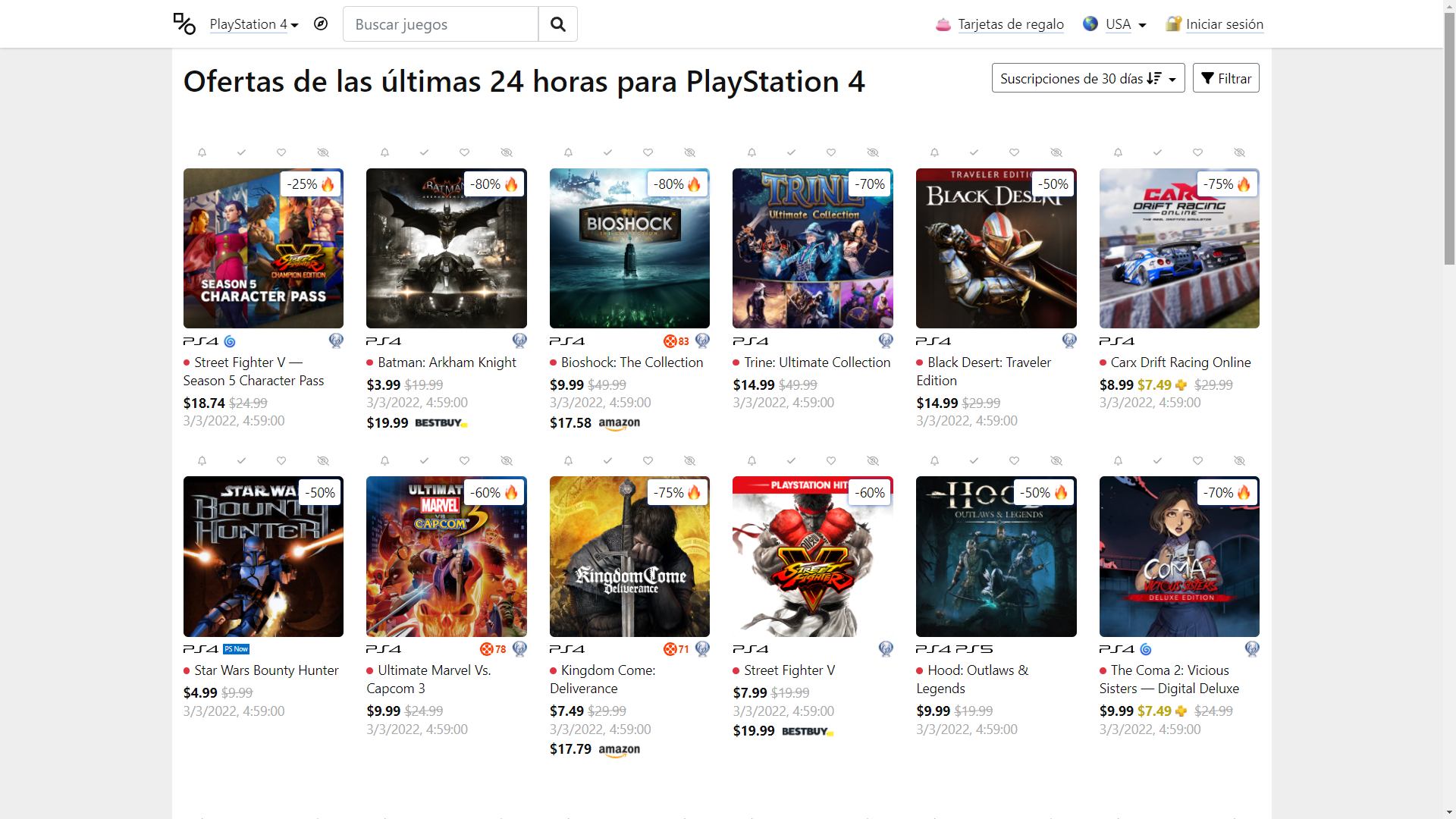1456x819 pixels.
Task: Click Metacritic 83 score badge on Bioshock
Action: click(x=677, y=341)
